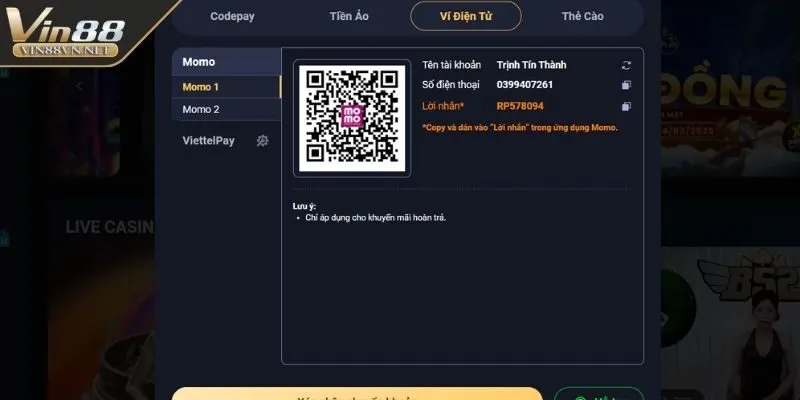Expand the ViettelPay payment option
The height and width of the screenshot is (400, 800).
pos(208,141)
